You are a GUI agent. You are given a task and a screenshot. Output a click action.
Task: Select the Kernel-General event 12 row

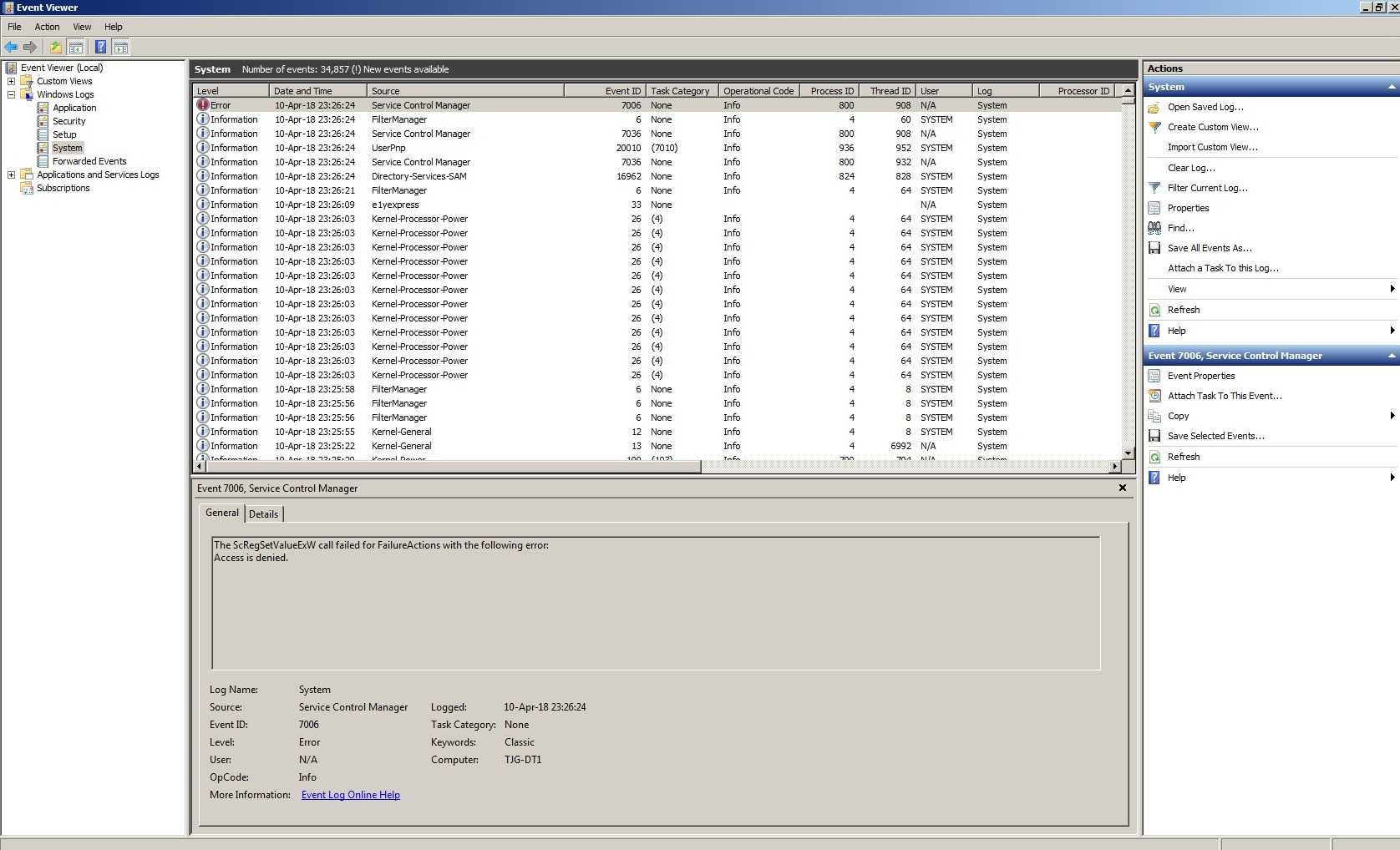pos(657,432)
